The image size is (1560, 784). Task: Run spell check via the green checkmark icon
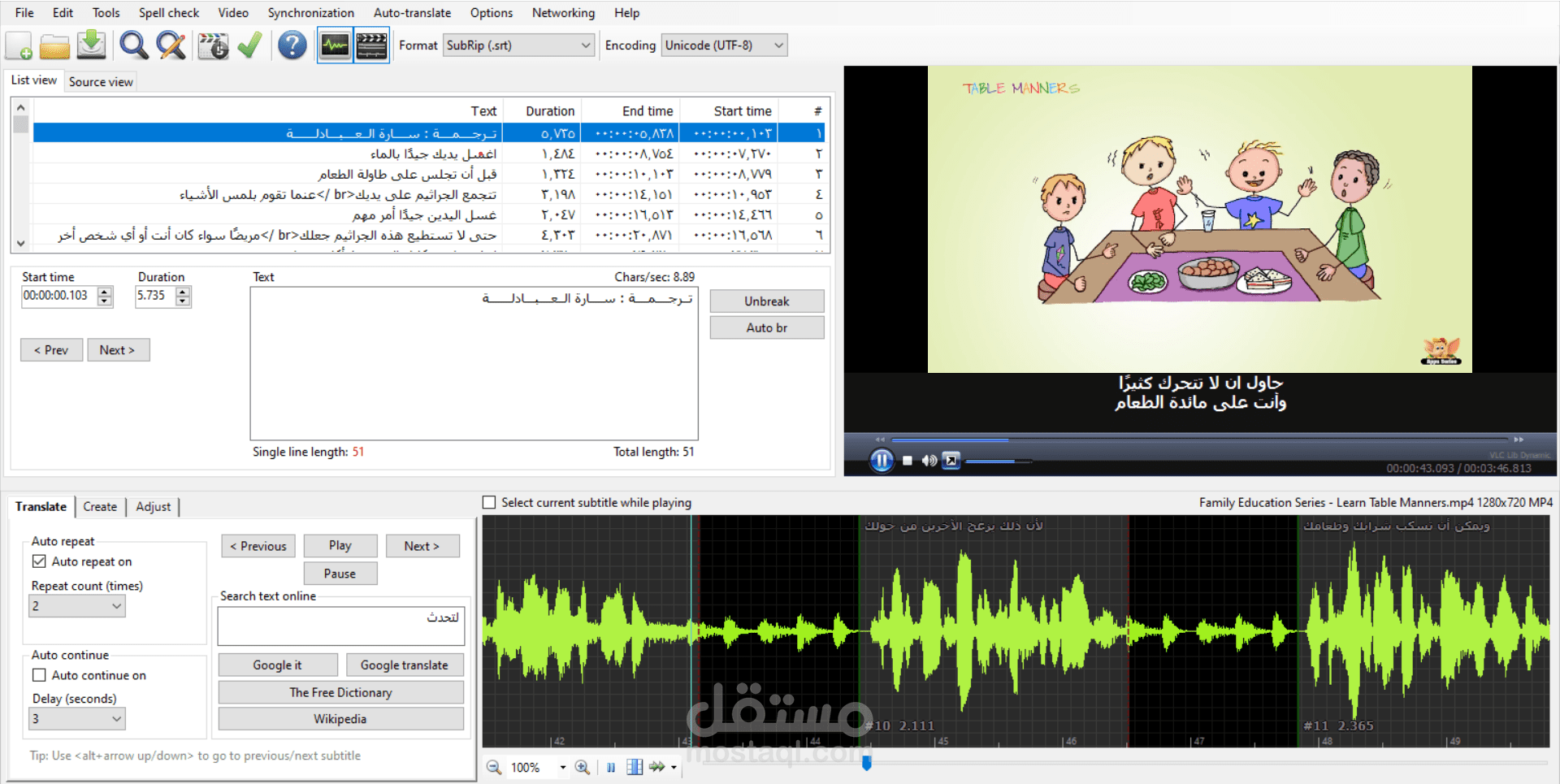click(x=249, y=45)
